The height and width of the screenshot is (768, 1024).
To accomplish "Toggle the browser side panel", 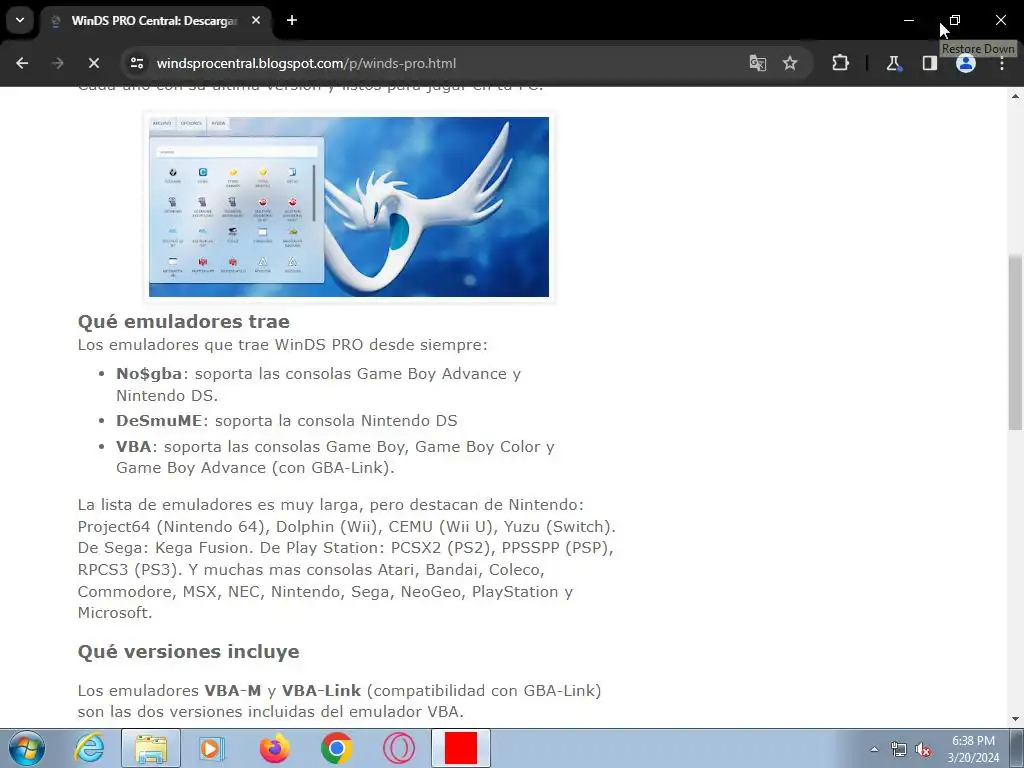I will [x=929, y=63].
